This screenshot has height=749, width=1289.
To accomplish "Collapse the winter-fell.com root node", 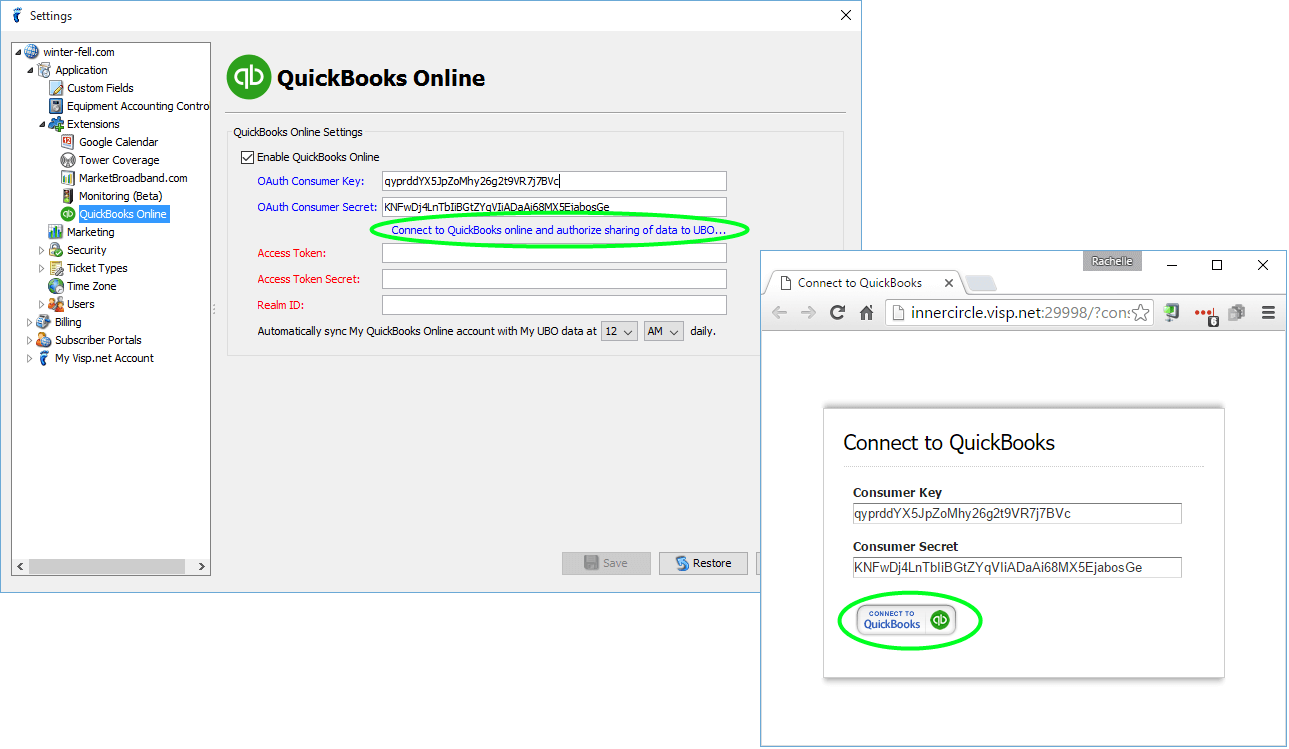I will pos(18,52).
